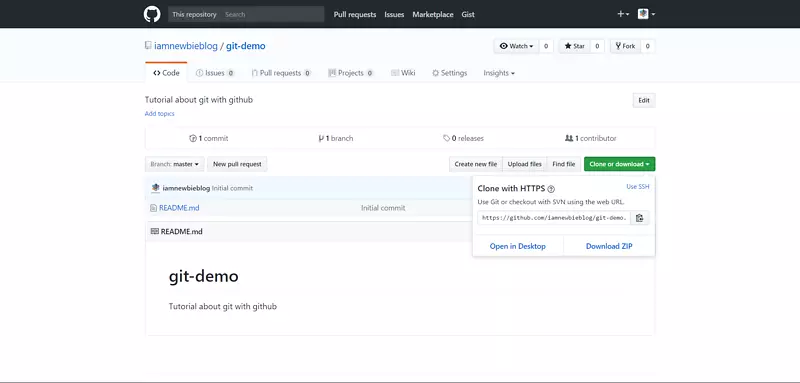
Task: Open Gist in top navigation
Action: [468, 15]
